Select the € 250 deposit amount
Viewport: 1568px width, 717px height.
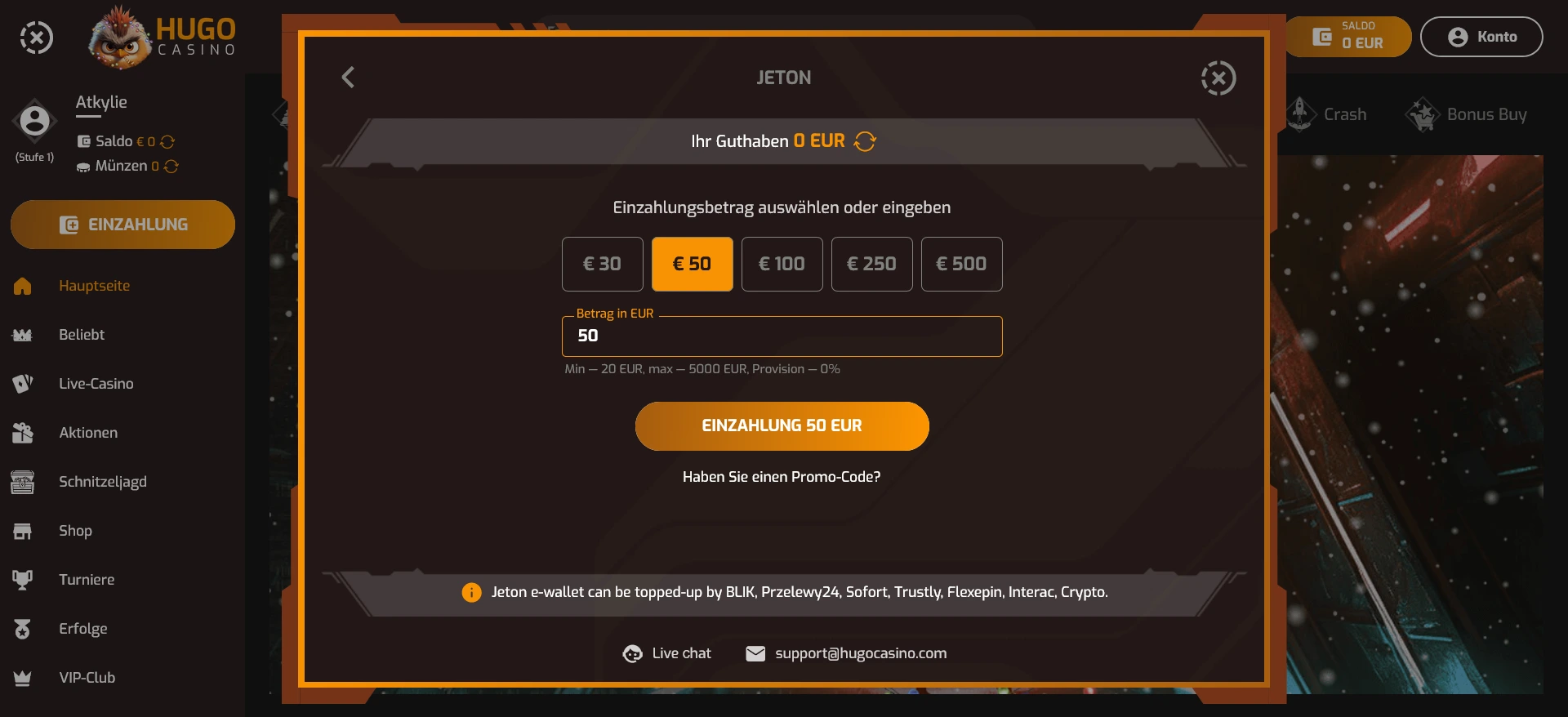click(871, 264)
